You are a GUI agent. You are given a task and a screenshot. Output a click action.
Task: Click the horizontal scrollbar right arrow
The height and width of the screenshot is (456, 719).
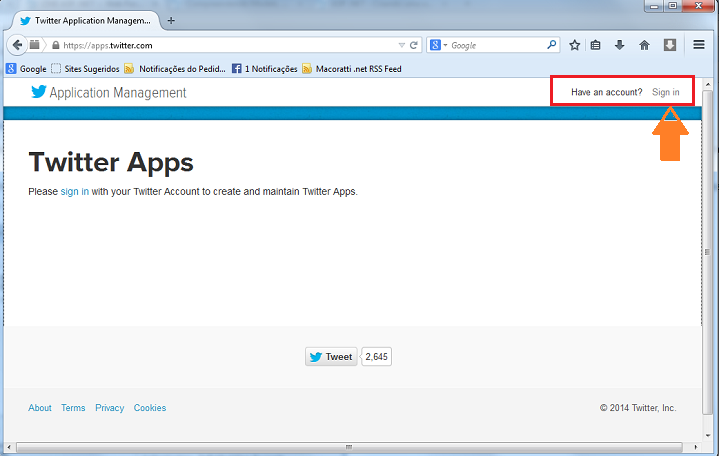click(x=696, y=447)
